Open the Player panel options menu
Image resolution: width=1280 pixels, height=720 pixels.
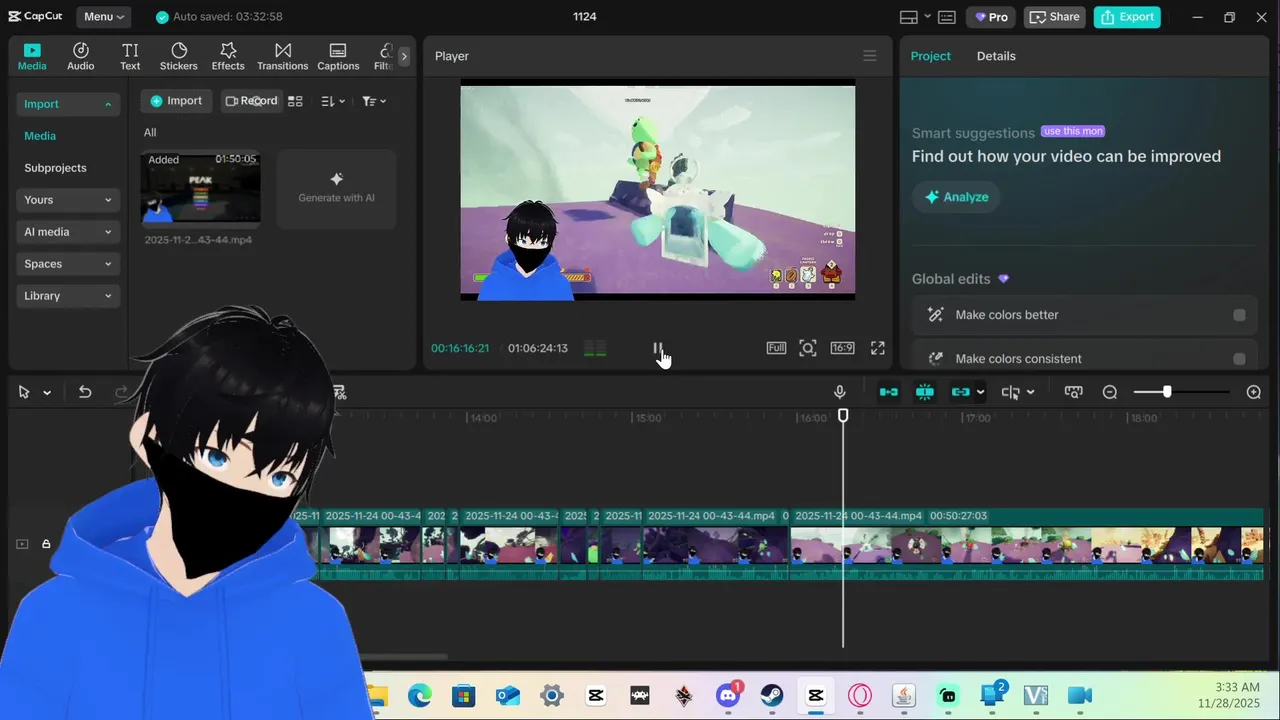point(870,56)
